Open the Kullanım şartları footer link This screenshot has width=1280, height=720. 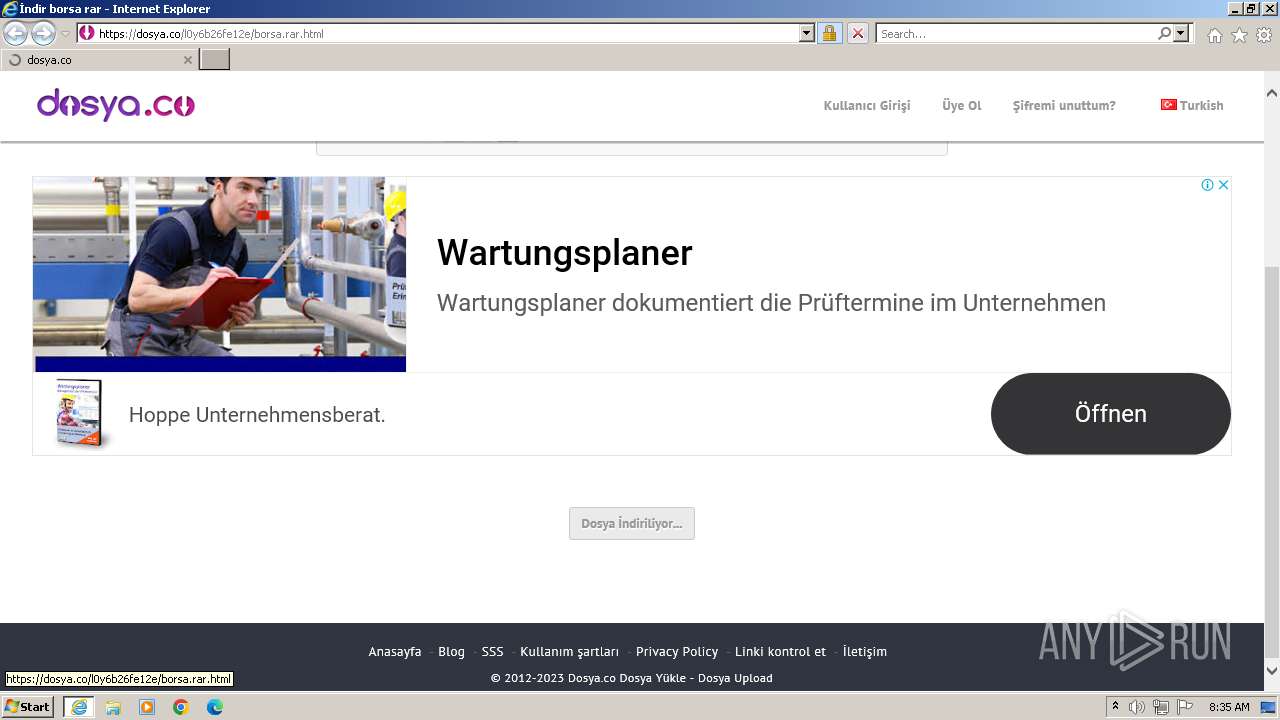click(x=569, y=651)
